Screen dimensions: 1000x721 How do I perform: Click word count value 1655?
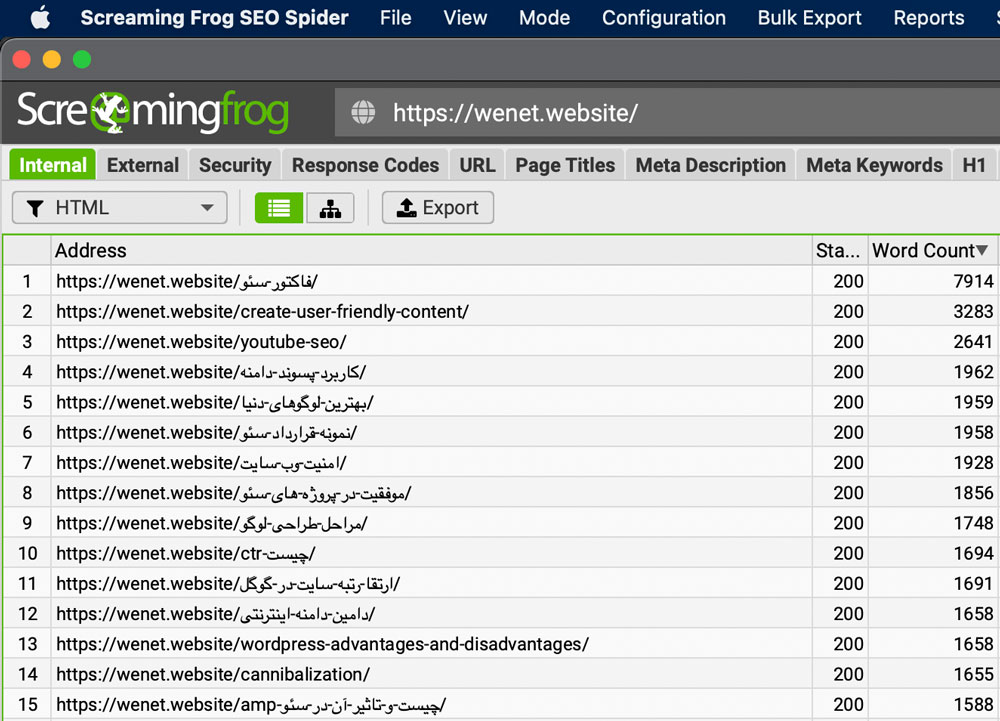pos(973,674)
